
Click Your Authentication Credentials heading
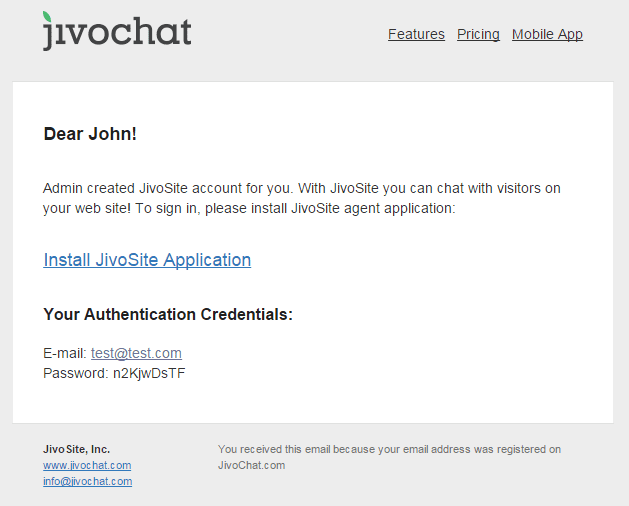pos(168,314)
